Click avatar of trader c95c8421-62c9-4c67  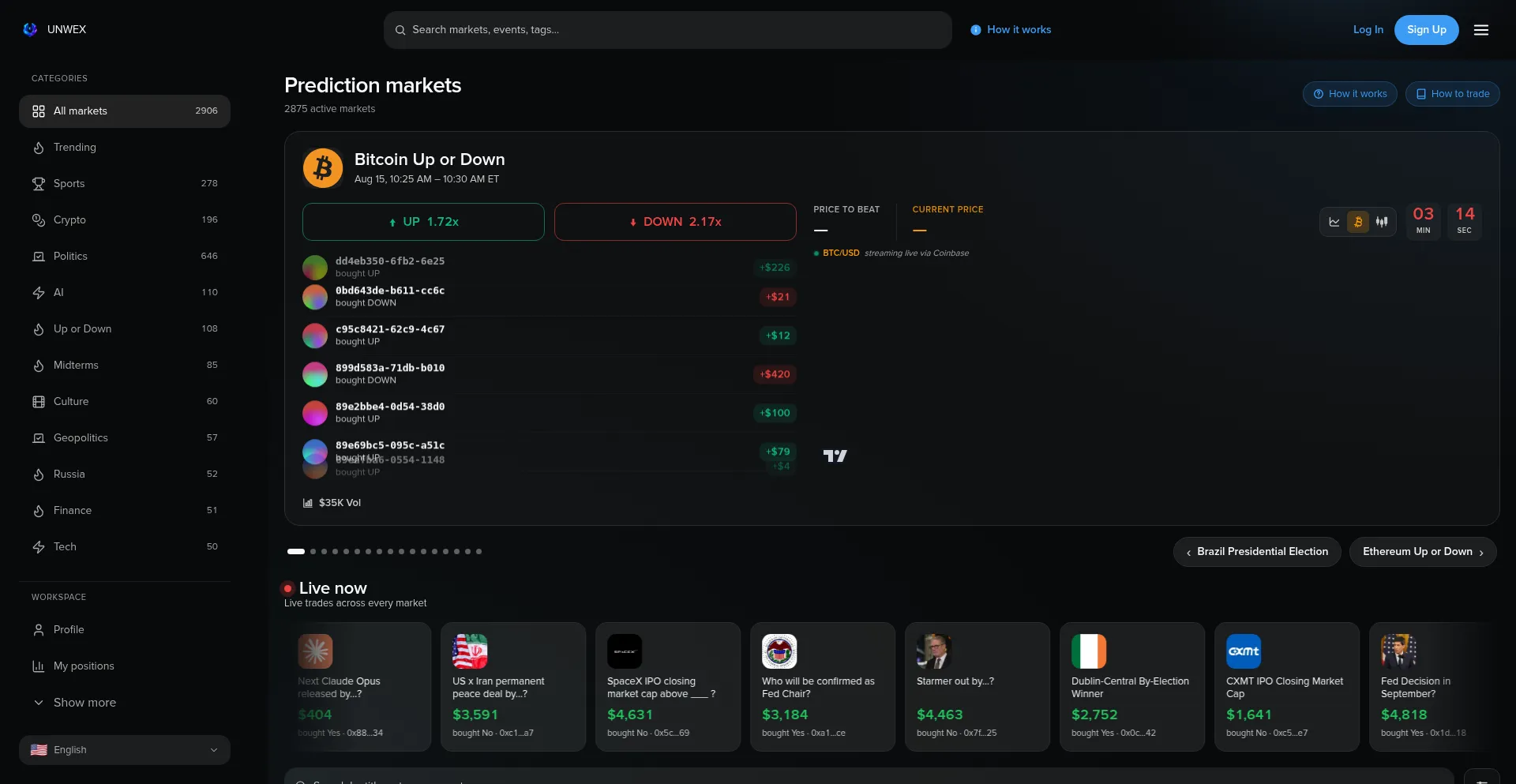[315, 336]
